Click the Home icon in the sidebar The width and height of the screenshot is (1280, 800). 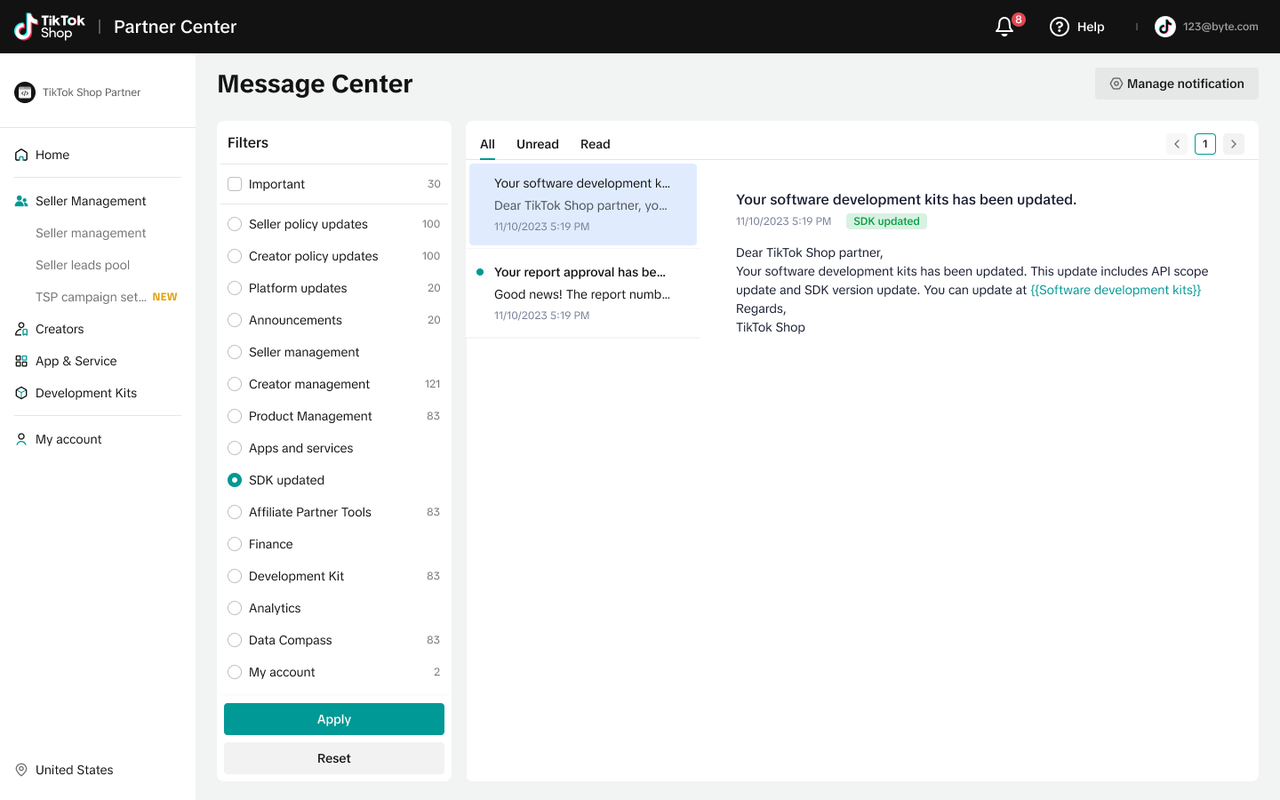[x=21, y=155]
